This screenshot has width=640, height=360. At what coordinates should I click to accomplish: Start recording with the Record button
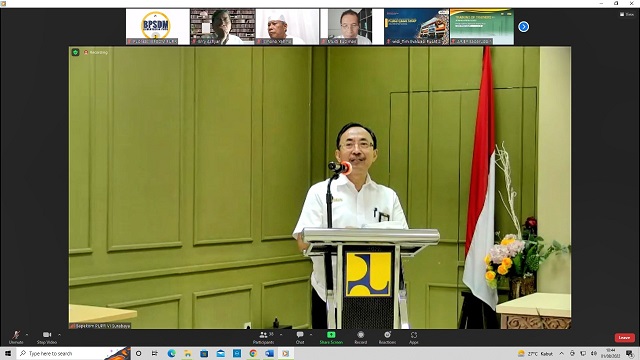360,337
